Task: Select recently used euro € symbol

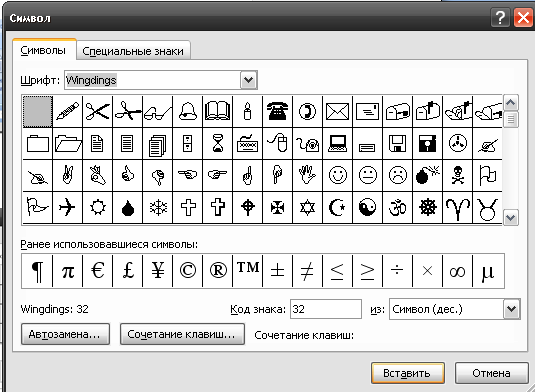Action: click(x=98, y=271)
